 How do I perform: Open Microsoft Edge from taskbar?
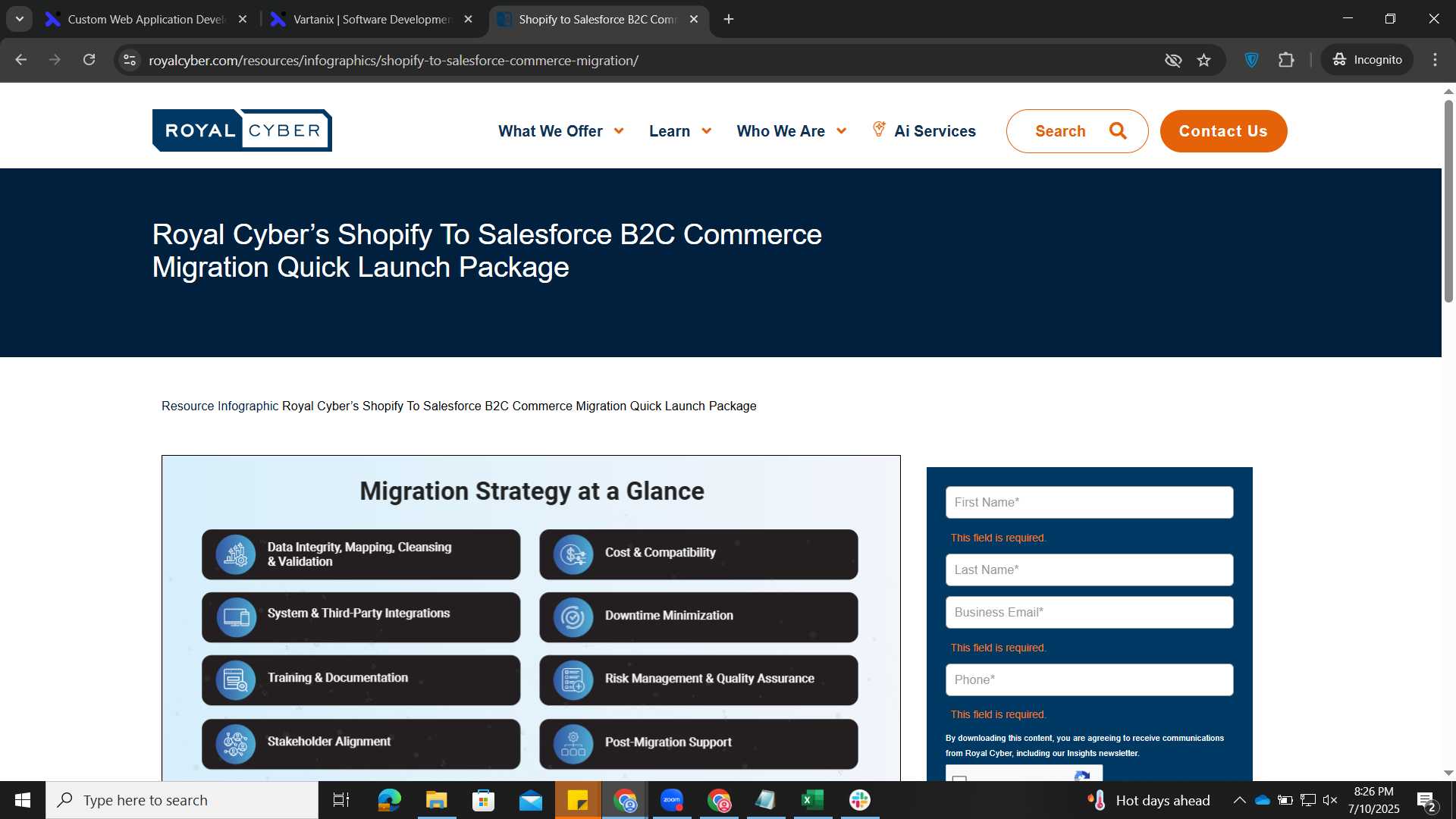point(389,800)
